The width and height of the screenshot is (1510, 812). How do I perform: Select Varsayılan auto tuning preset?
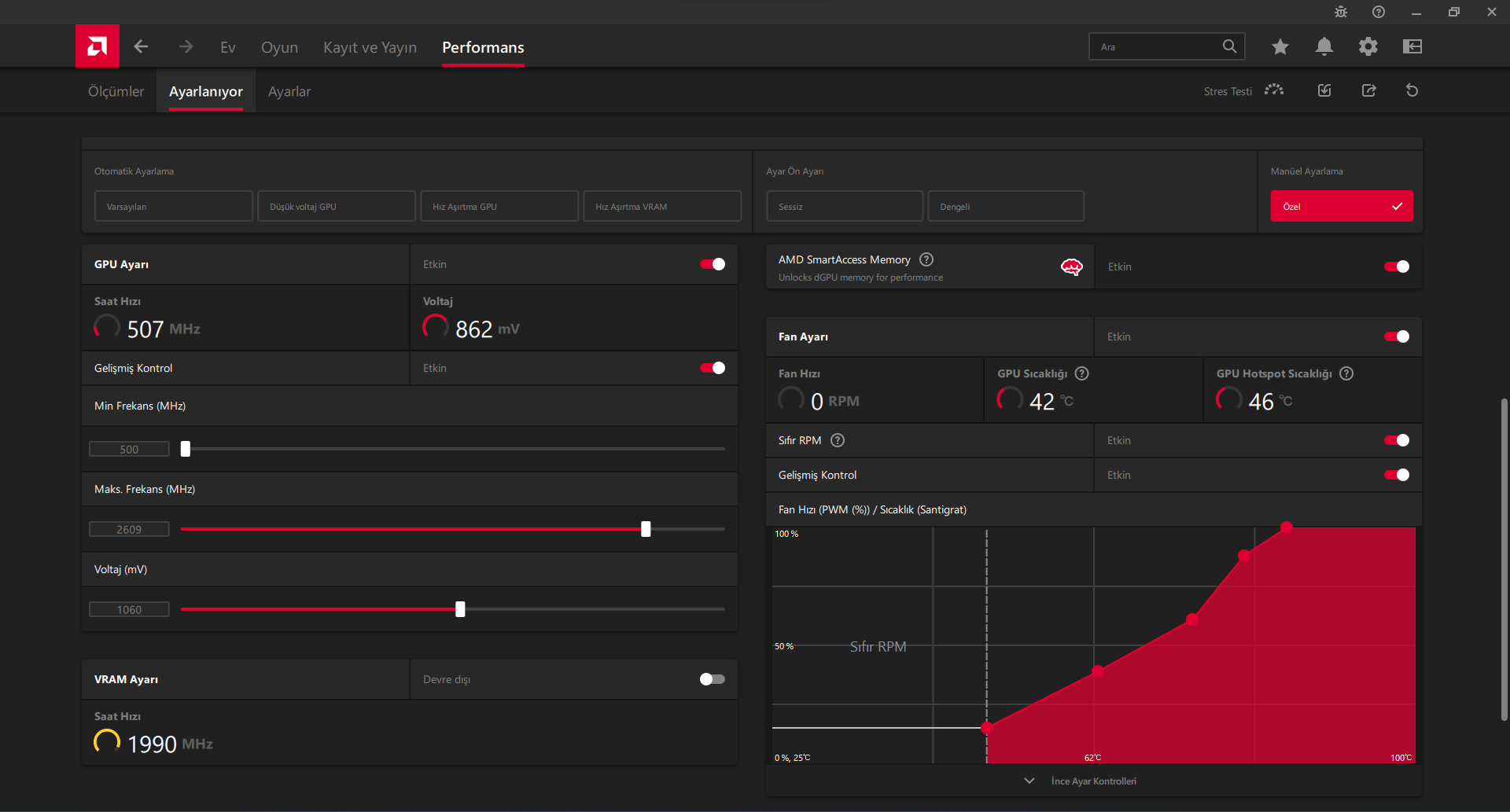174,206
